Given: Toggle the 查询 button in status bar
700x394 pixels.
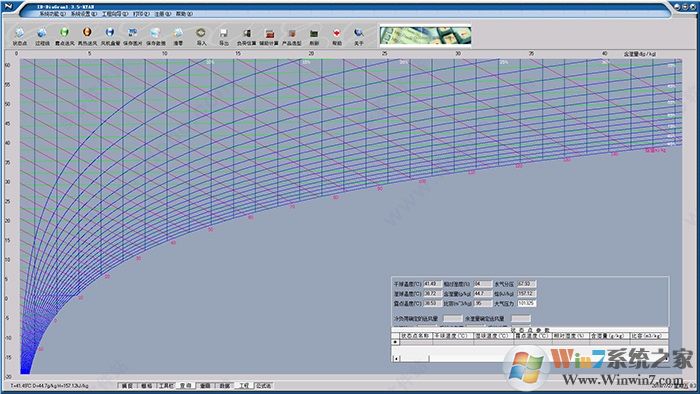Looking at the screenshot, I should point(186,386).
